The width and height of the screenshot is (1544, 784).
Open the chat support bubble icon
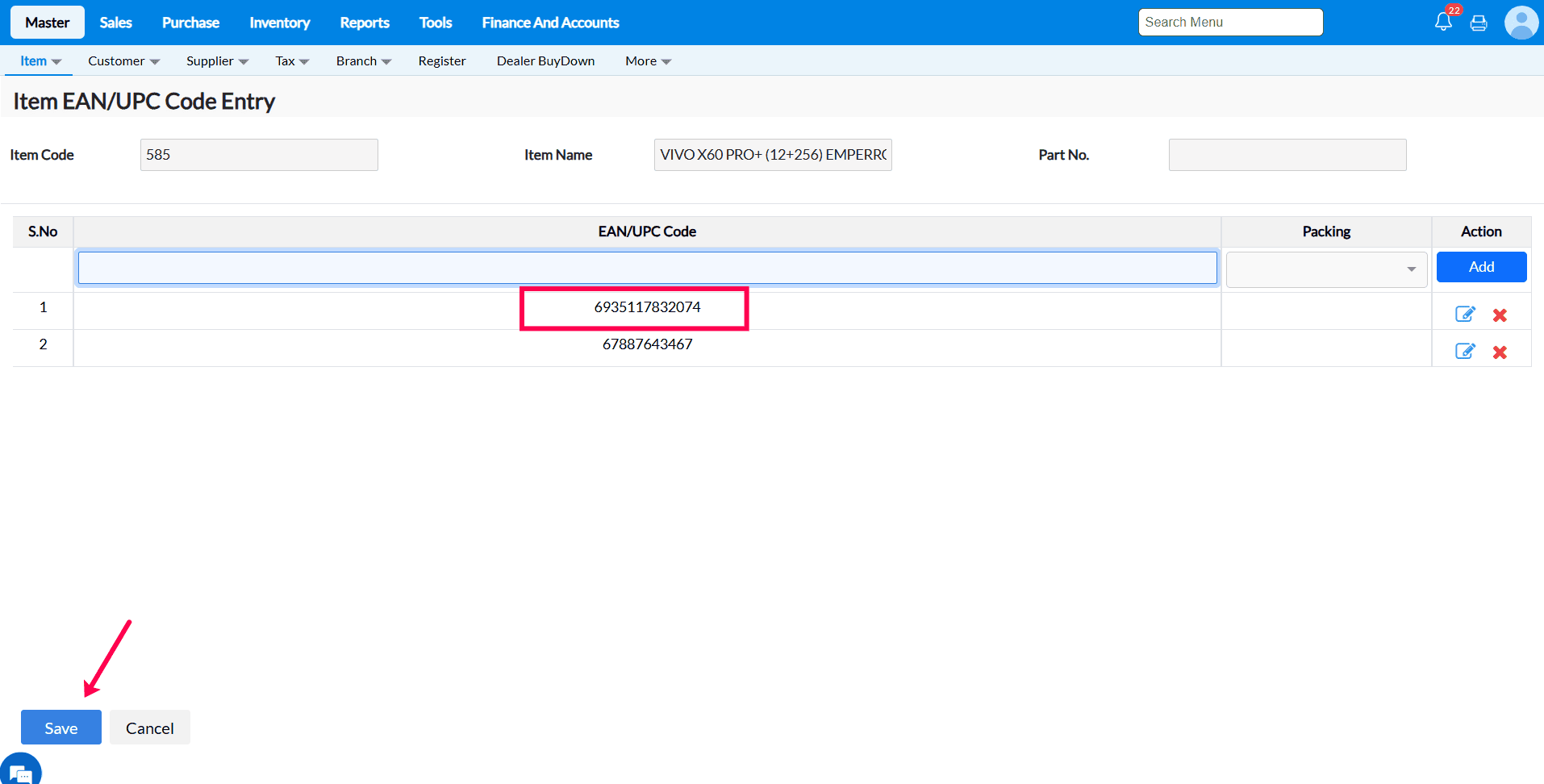click(x=21, y=772)
